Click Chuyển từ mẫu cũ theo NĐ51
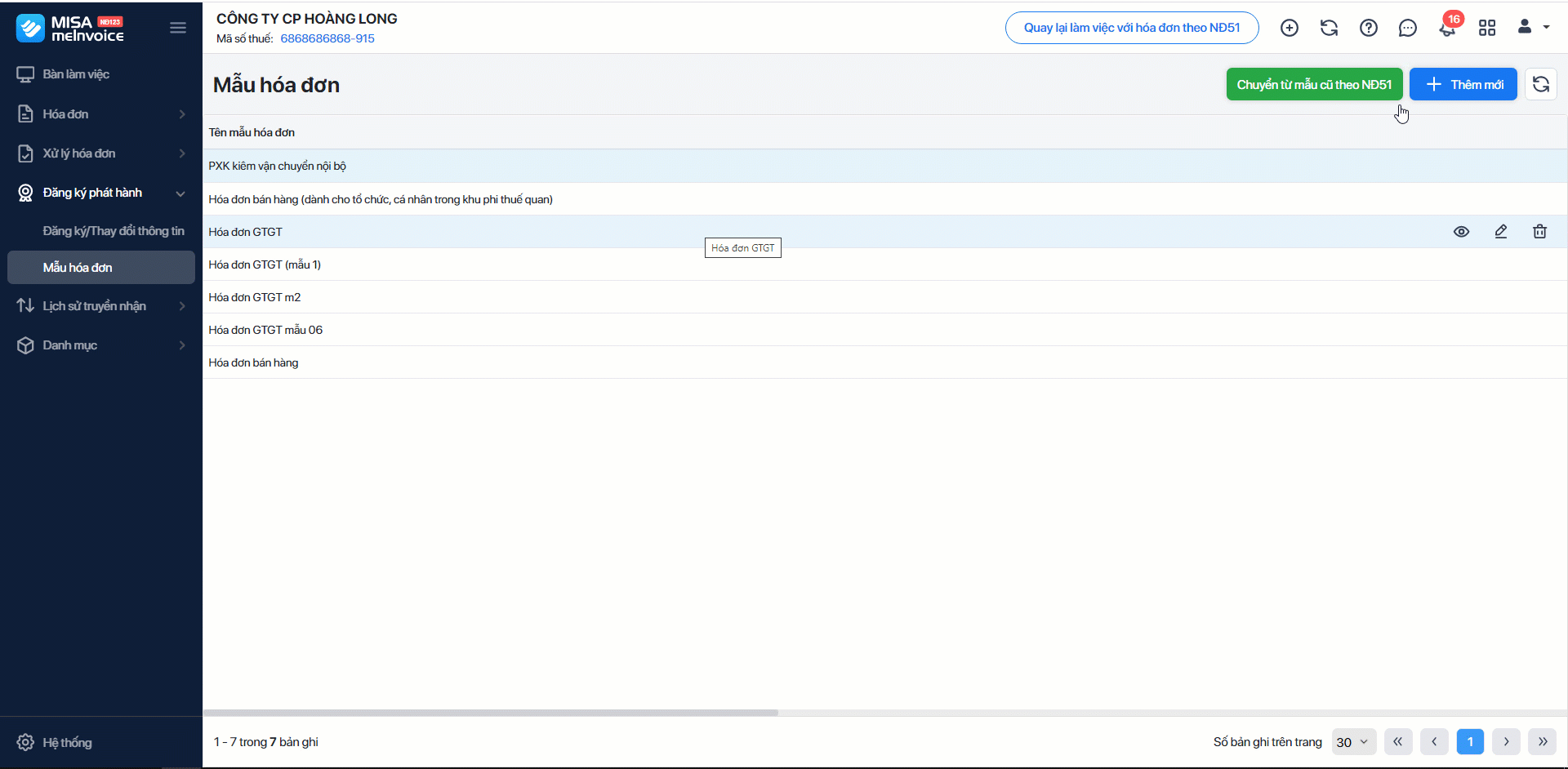Screen dimensions: 1568x769 point(1314,84)
